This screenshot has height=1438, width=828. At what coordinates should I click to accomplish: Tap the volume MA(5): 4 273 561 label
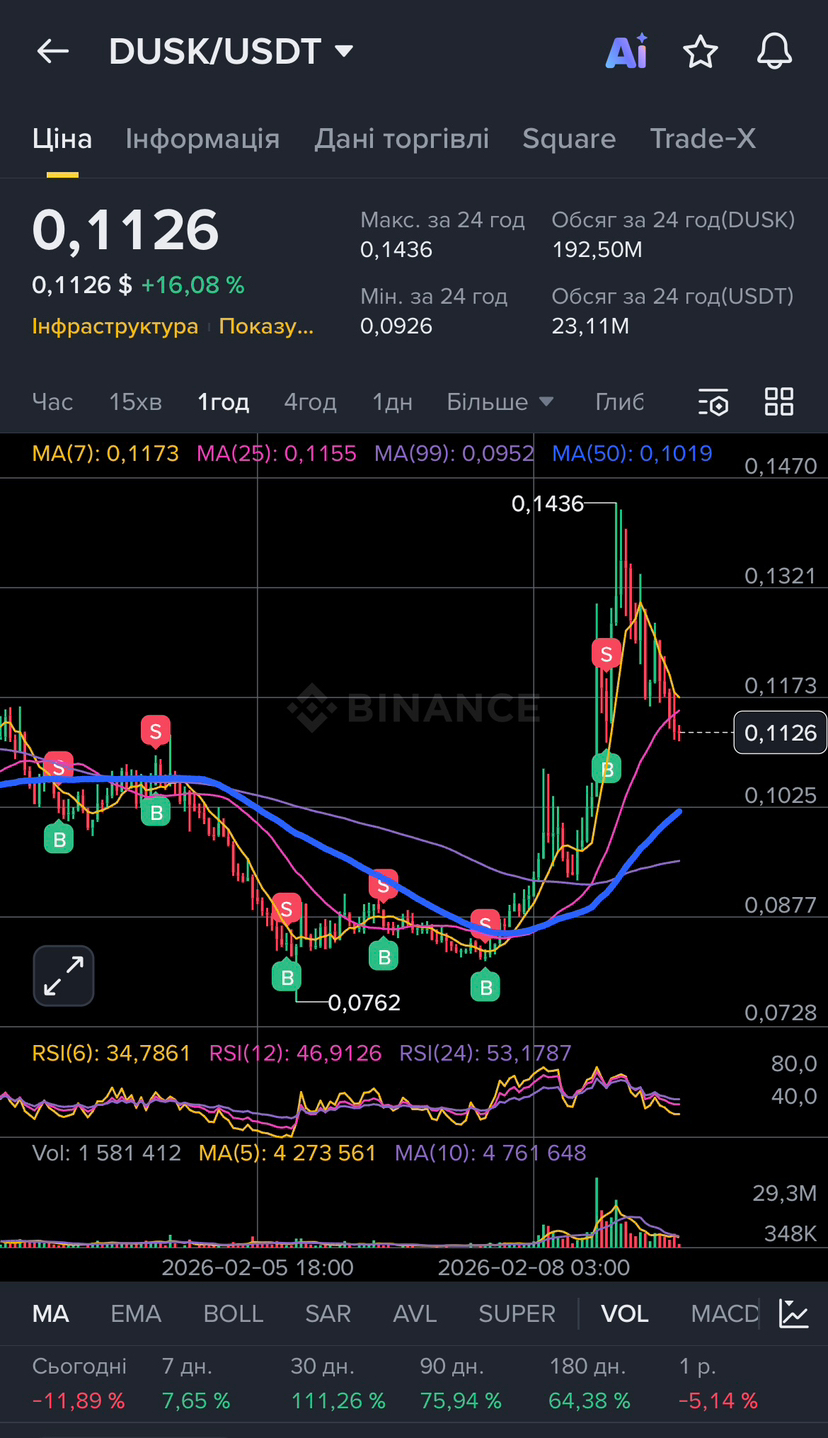pos(288,1153)
